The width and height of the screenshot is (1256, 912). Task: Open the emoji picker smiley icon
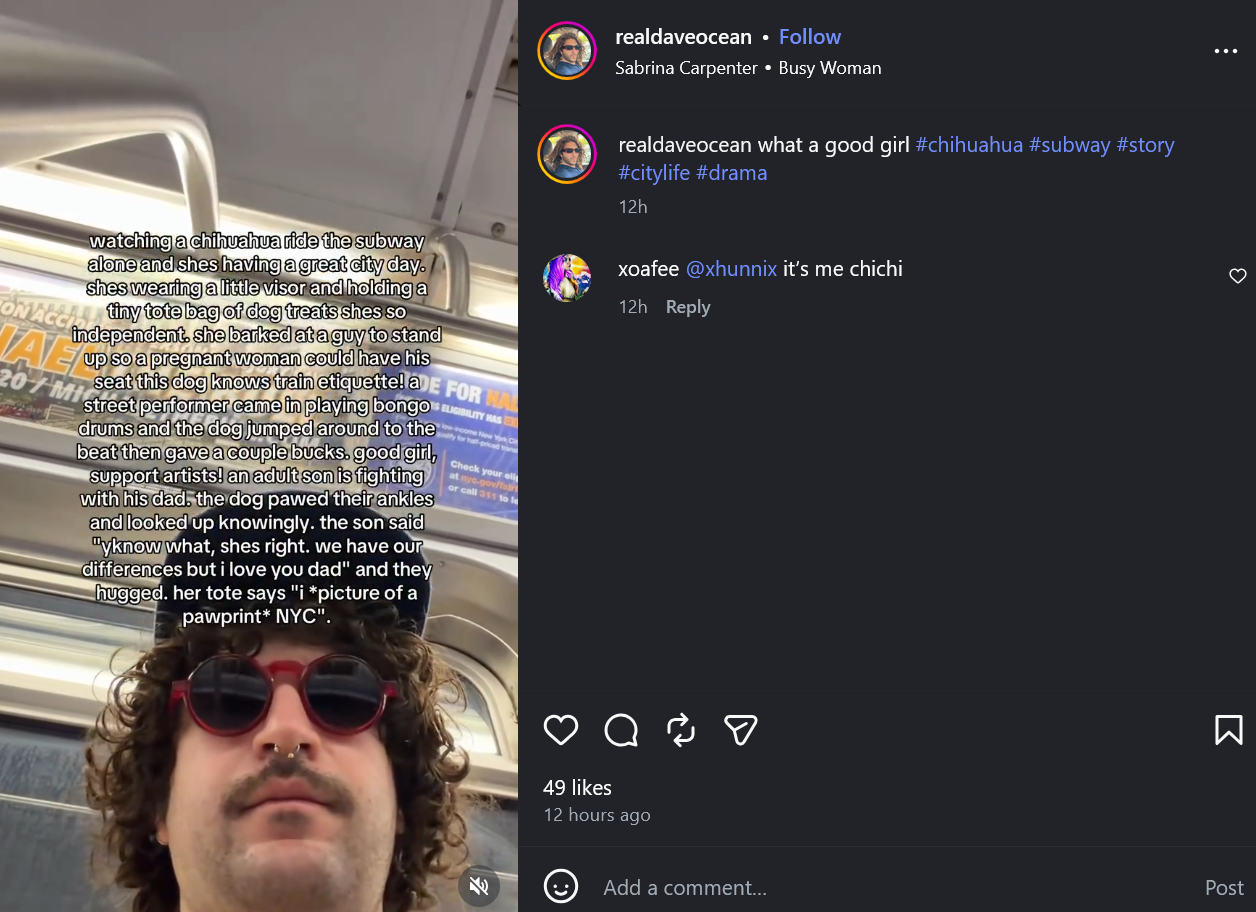click(561, 886)
